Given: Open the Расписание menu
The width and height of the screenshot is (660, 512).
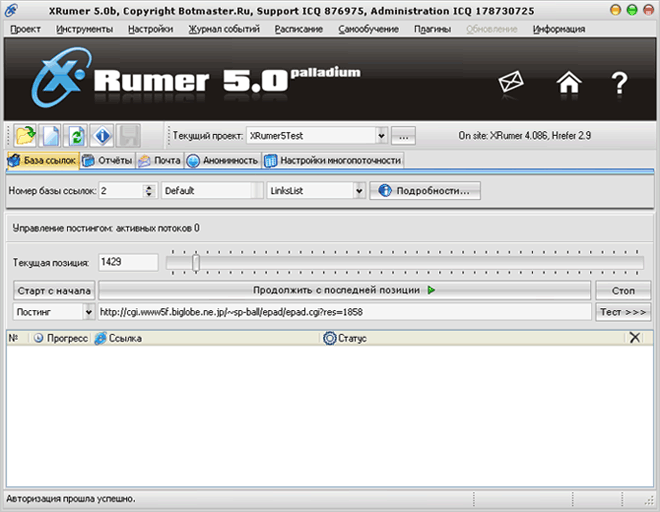Looking at the screenshot, I should [299, 29].
